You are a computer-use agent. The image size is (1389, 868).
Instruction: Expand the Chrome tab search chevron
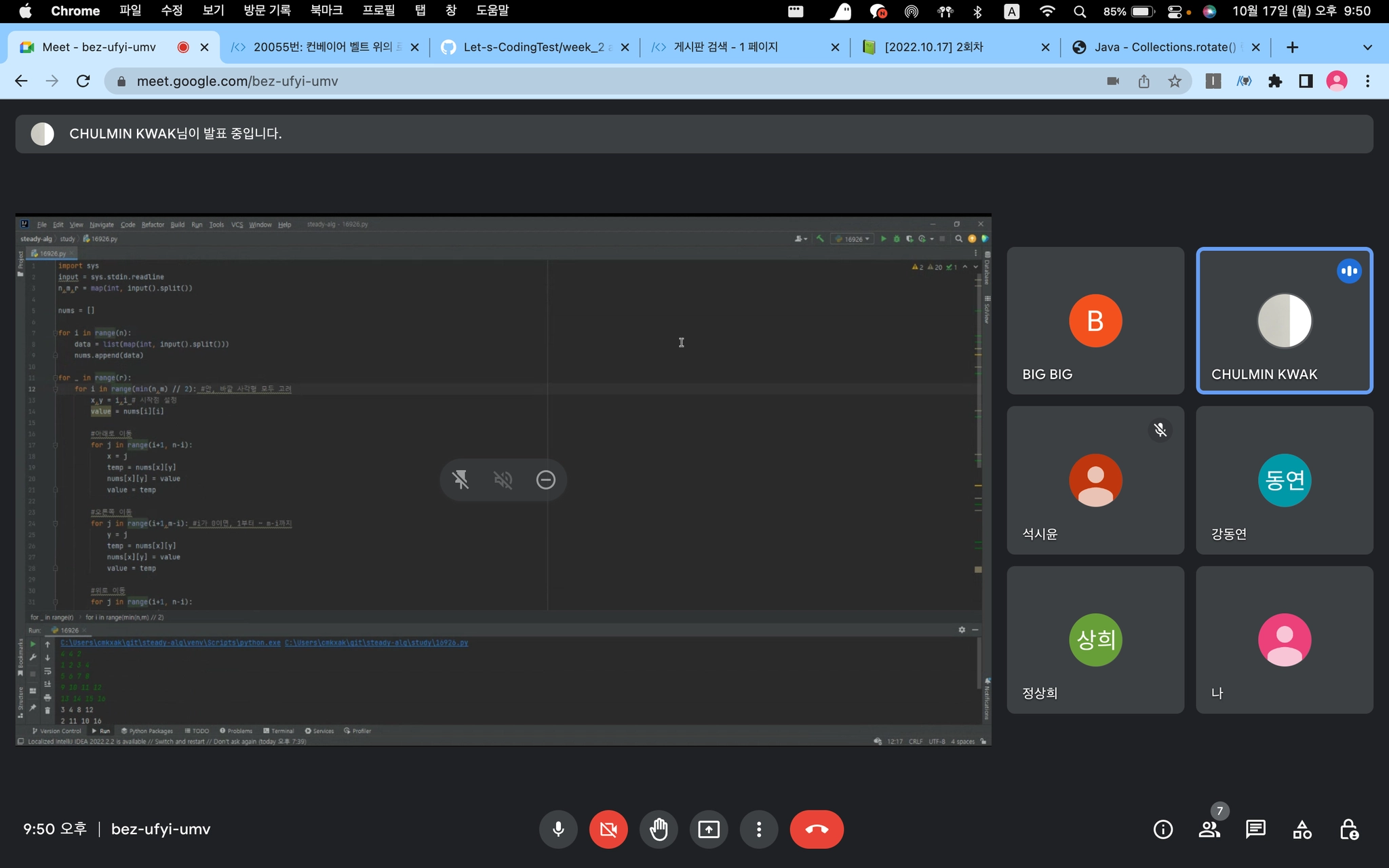1367,47
